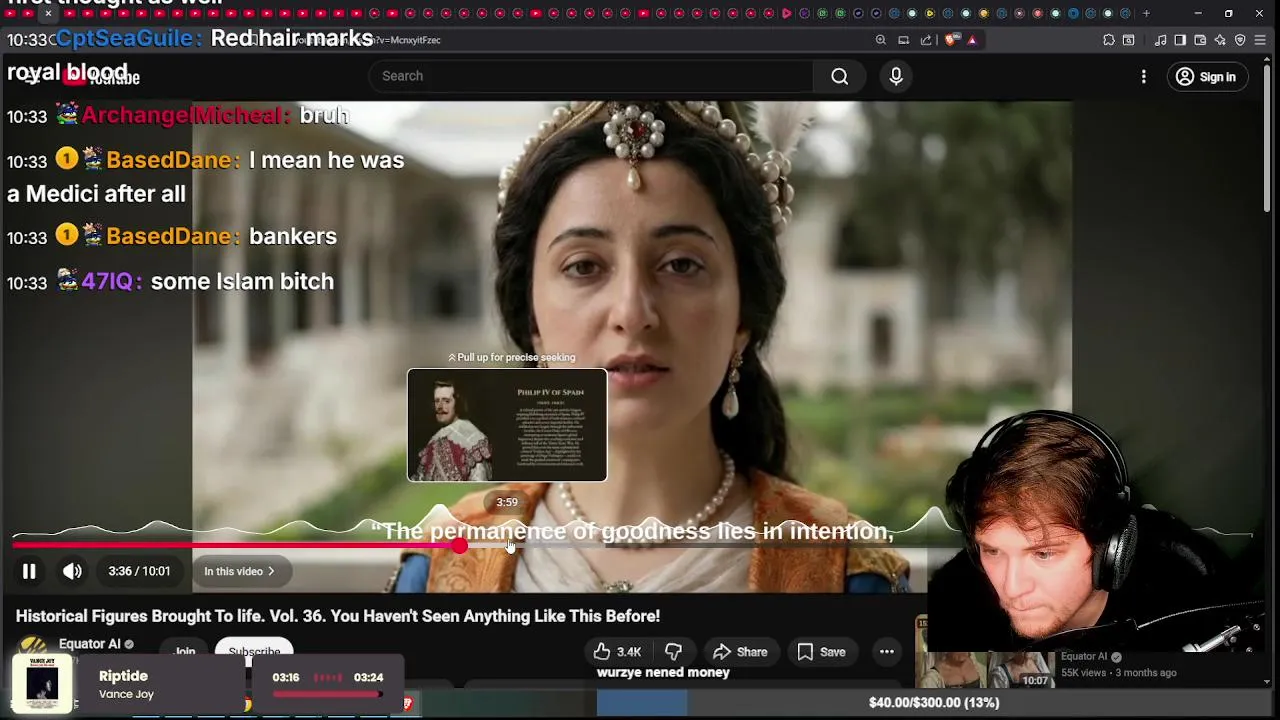Toggle the browser sidebar panel icon
The height and width of the screenshot is (720, 1280).
tap(1180, 40)
